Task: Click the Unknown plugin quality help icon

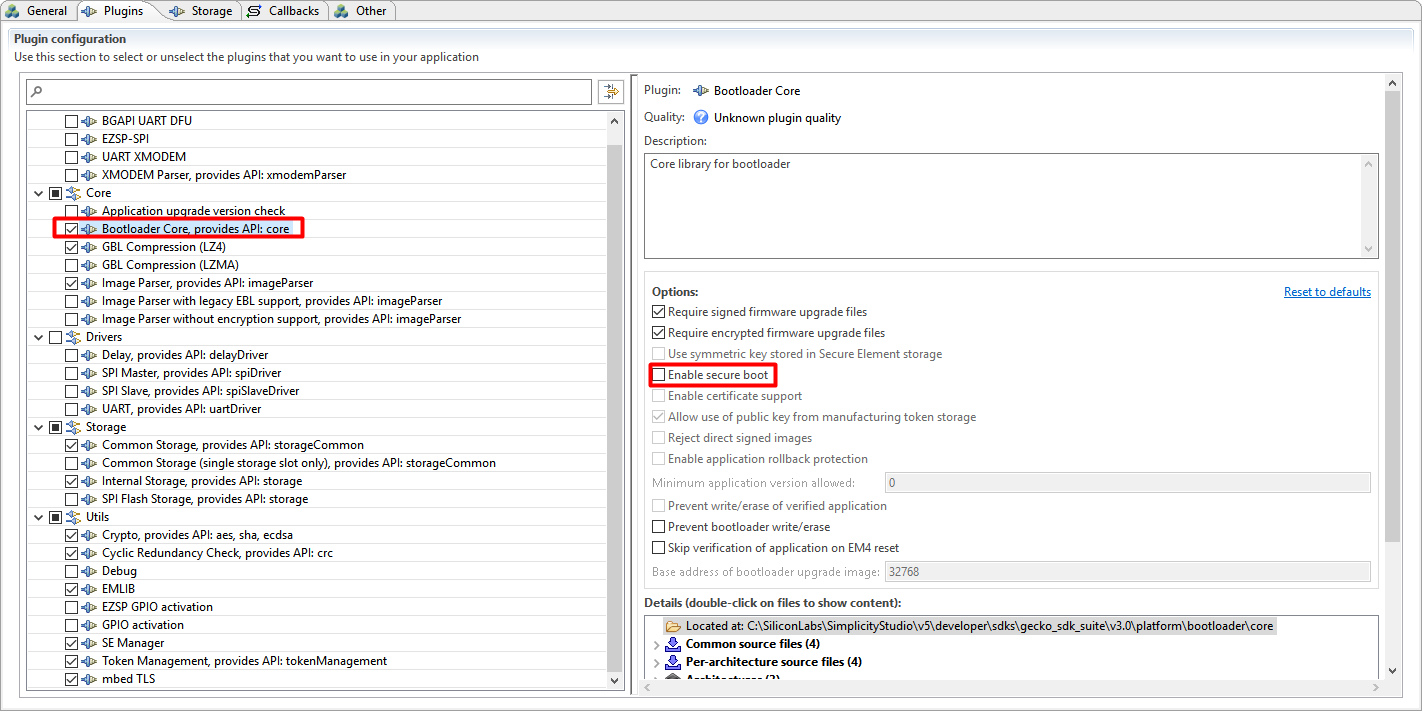Action: point(701,117)
